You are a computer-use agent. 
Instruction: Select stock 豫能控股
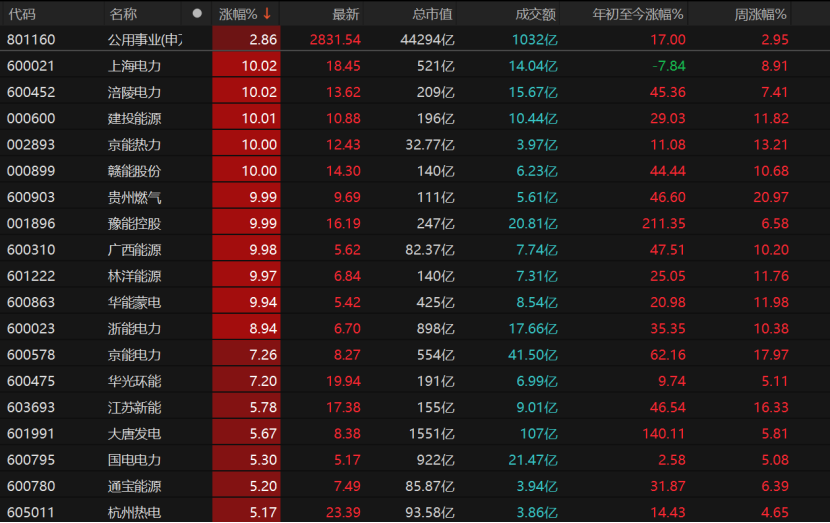(134, 224)
